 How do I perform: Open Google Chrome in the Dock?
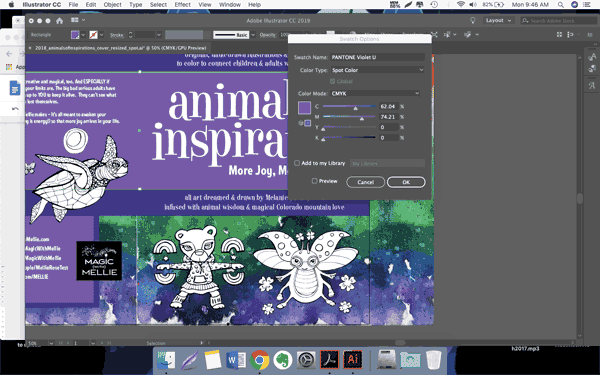[x=259, y=360]
